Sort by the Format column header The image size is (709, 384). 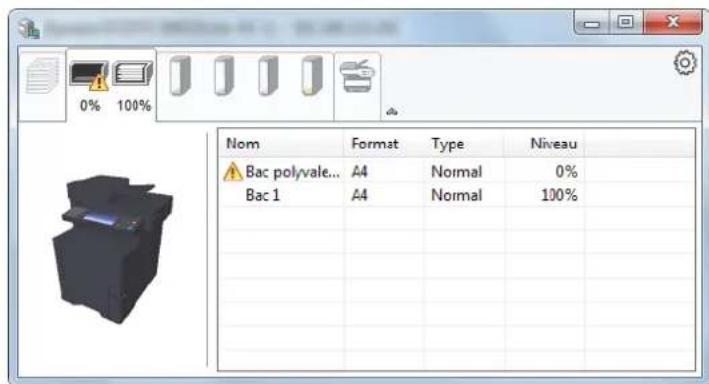pyautogui.click(x=374, y=144)
